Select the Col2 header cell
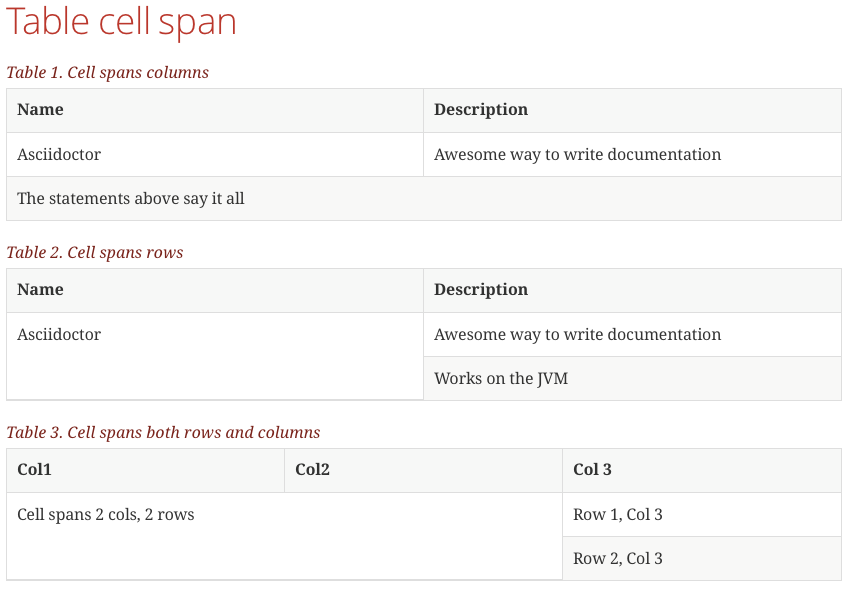 [312, 470]
